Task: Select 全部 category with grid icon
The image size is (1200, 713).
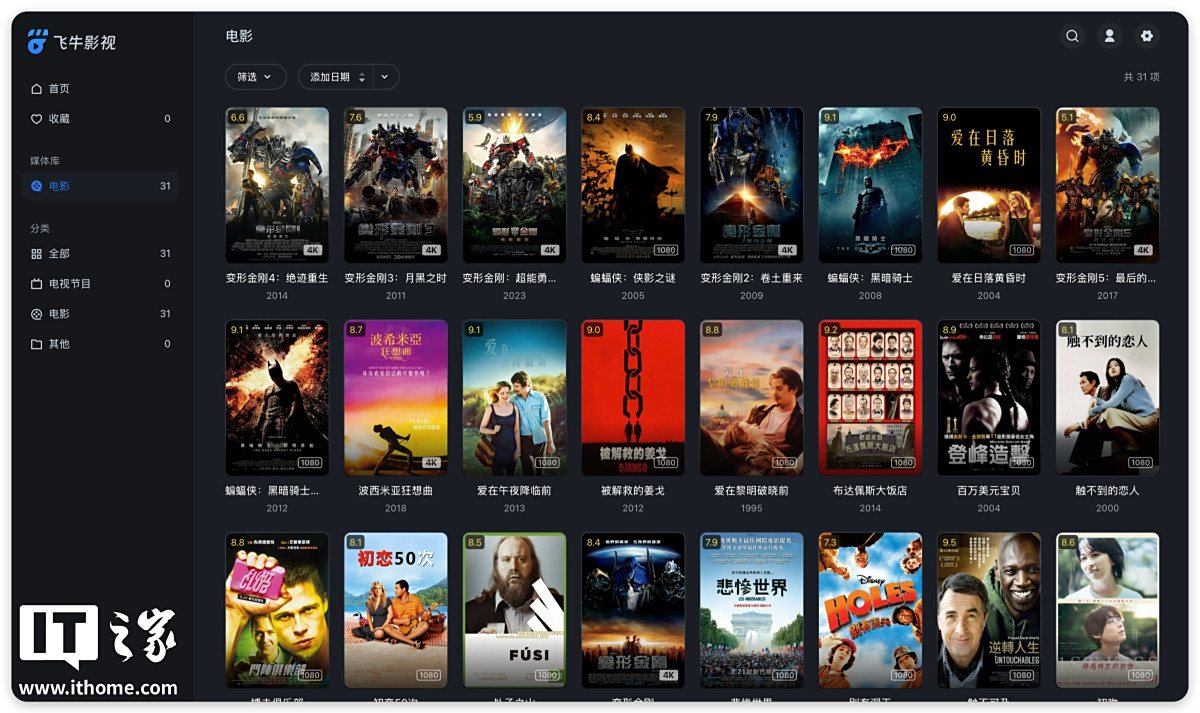Action: [59, 254]
